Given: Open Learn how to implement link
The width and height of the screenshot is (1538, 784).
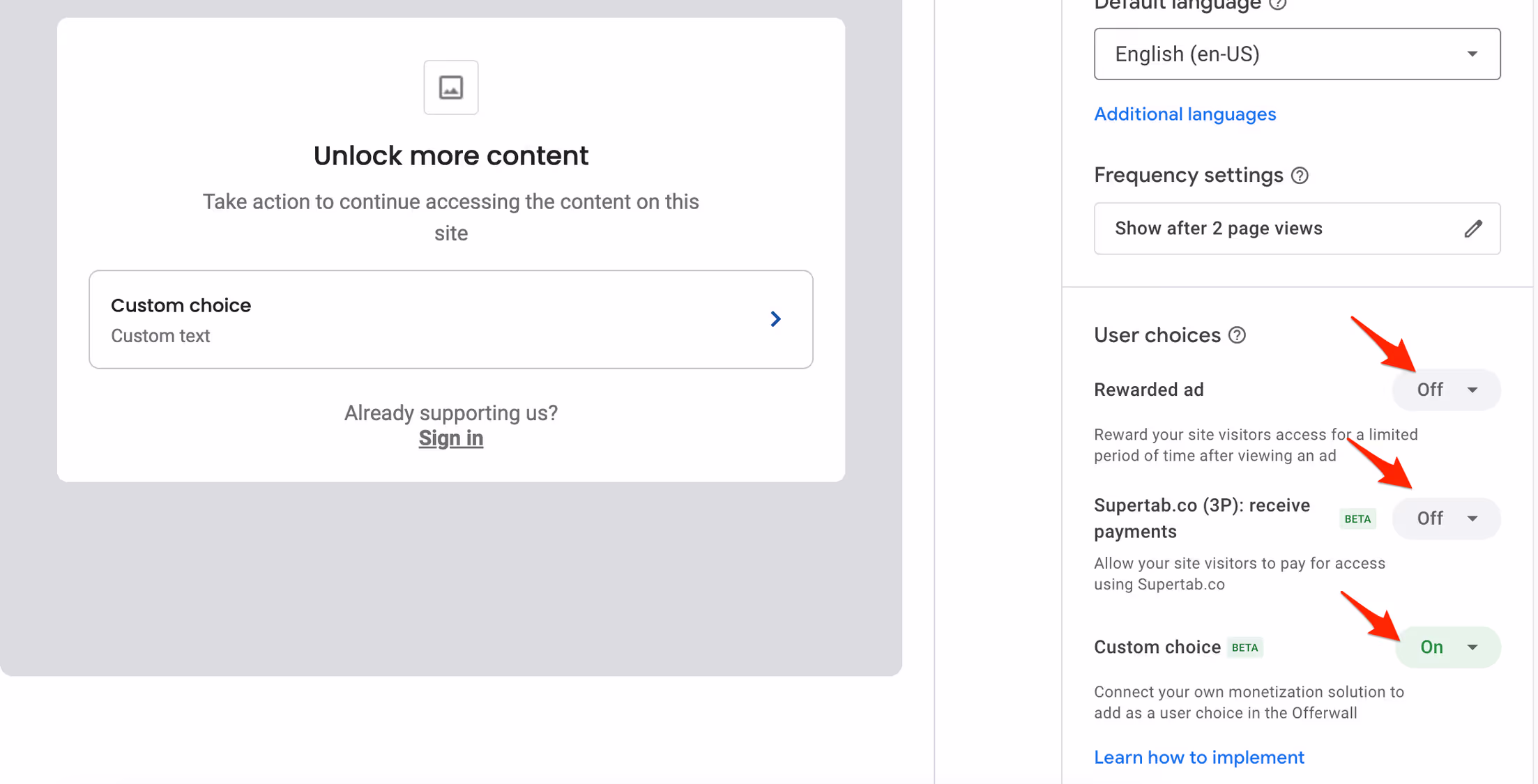Looking at the screenshot, I should [x=1199, y=758].
